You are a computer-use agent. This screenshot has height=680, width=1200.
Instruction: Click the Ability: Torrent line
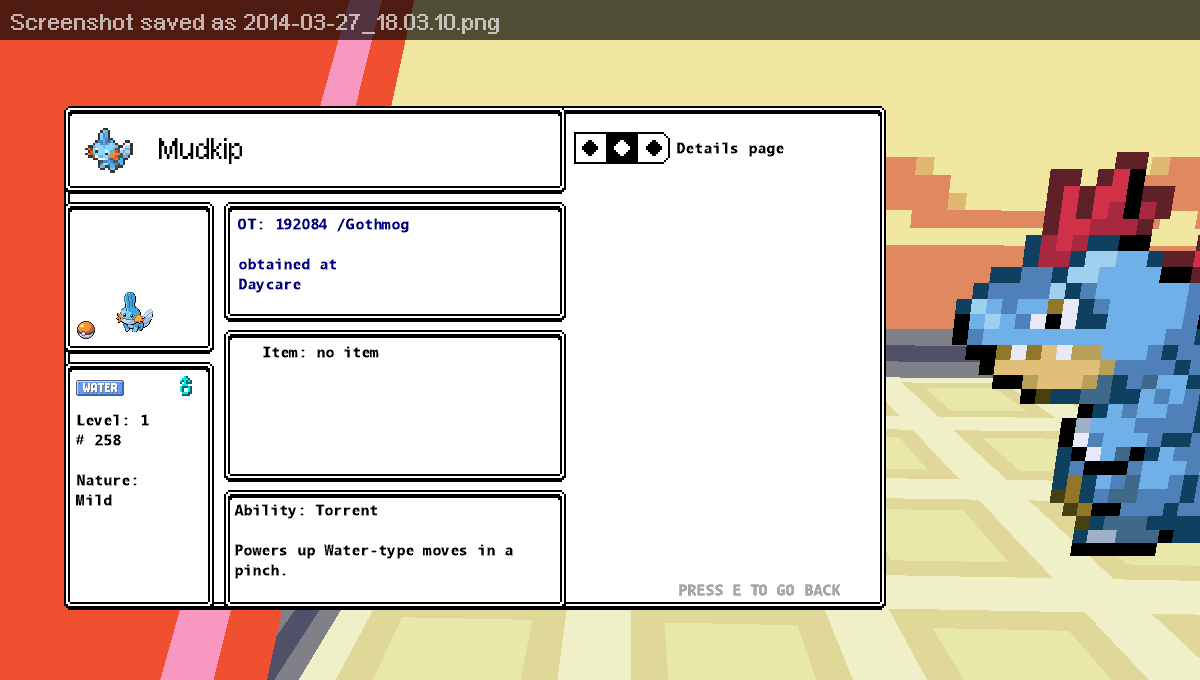coord(306,510)
